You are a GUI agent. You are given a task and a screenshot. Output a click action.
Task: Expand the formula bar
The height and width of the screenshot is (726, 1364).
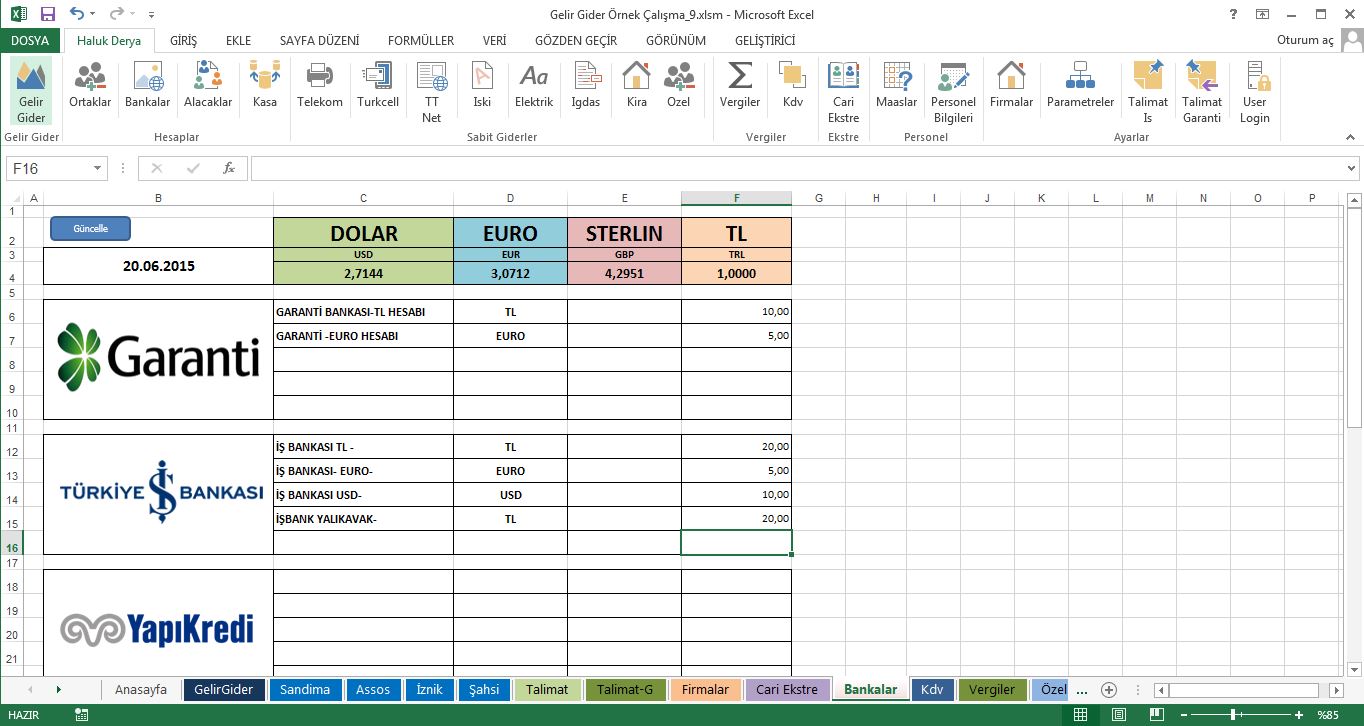[x=1352, y=169]
